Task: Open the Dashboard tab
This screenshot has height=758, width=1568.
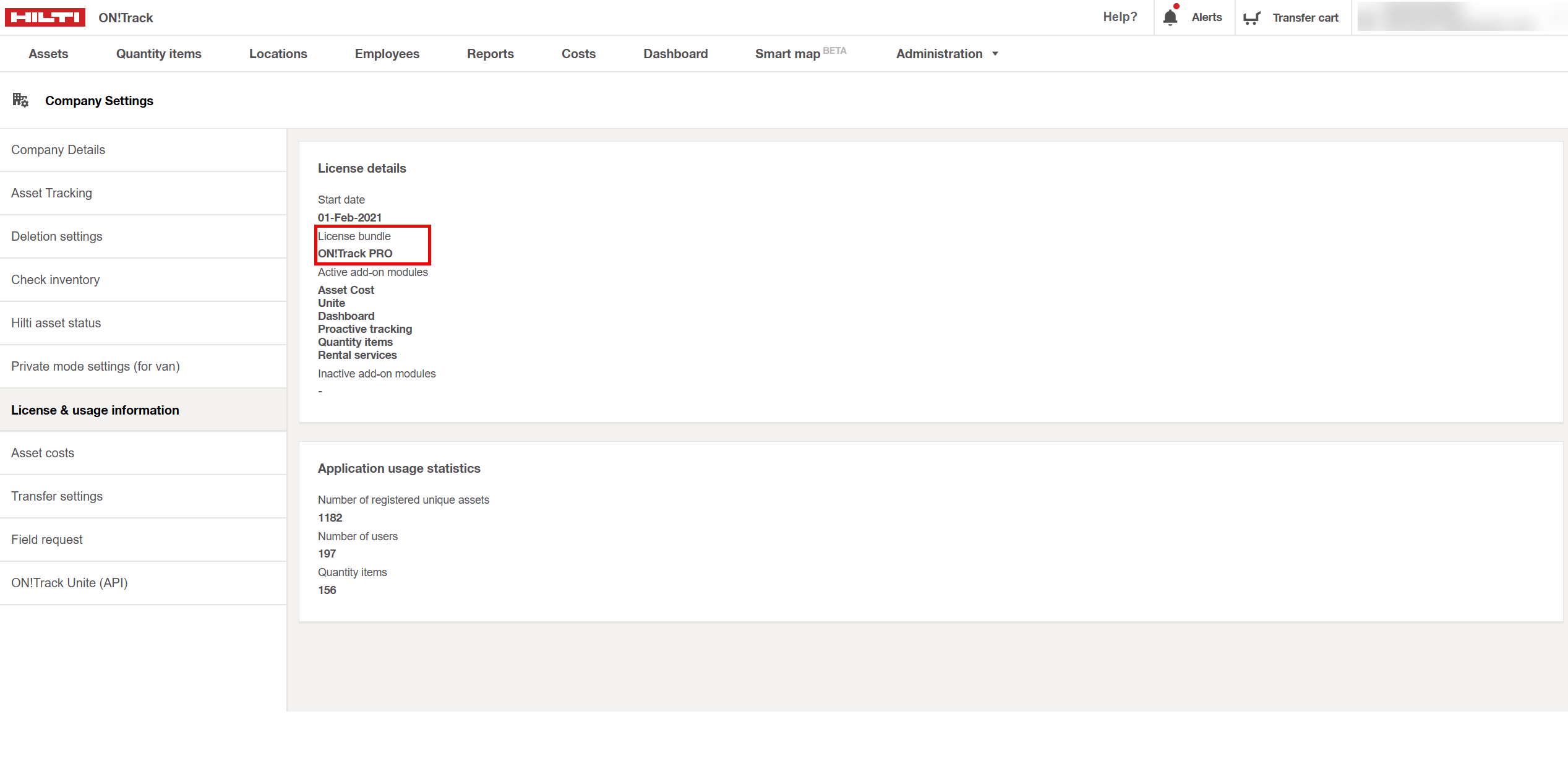Action: (675, 54)
